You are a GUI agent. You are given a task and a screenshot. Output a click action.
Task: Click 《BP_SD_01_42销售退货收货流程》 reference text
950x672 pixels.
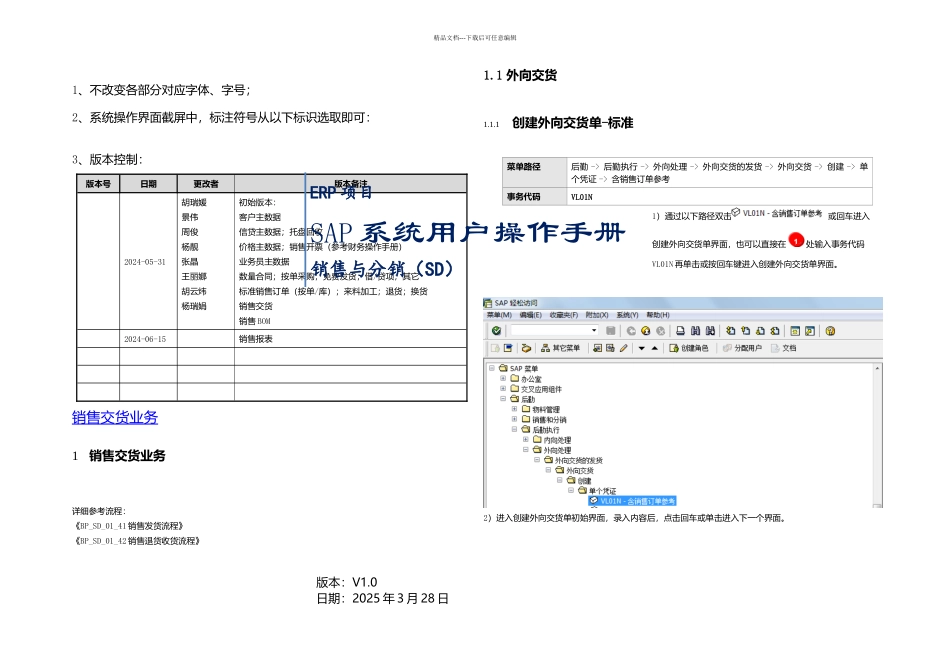(136, 541)
